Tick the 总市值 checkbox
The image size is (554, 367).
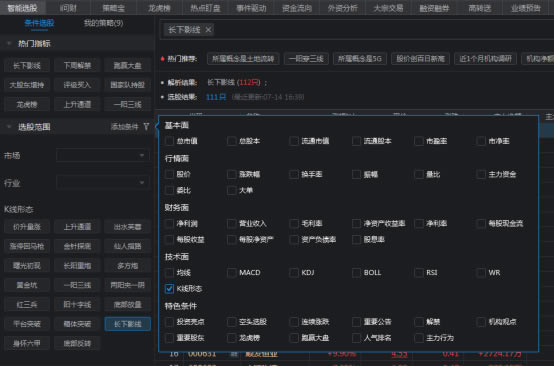point(169,141)
